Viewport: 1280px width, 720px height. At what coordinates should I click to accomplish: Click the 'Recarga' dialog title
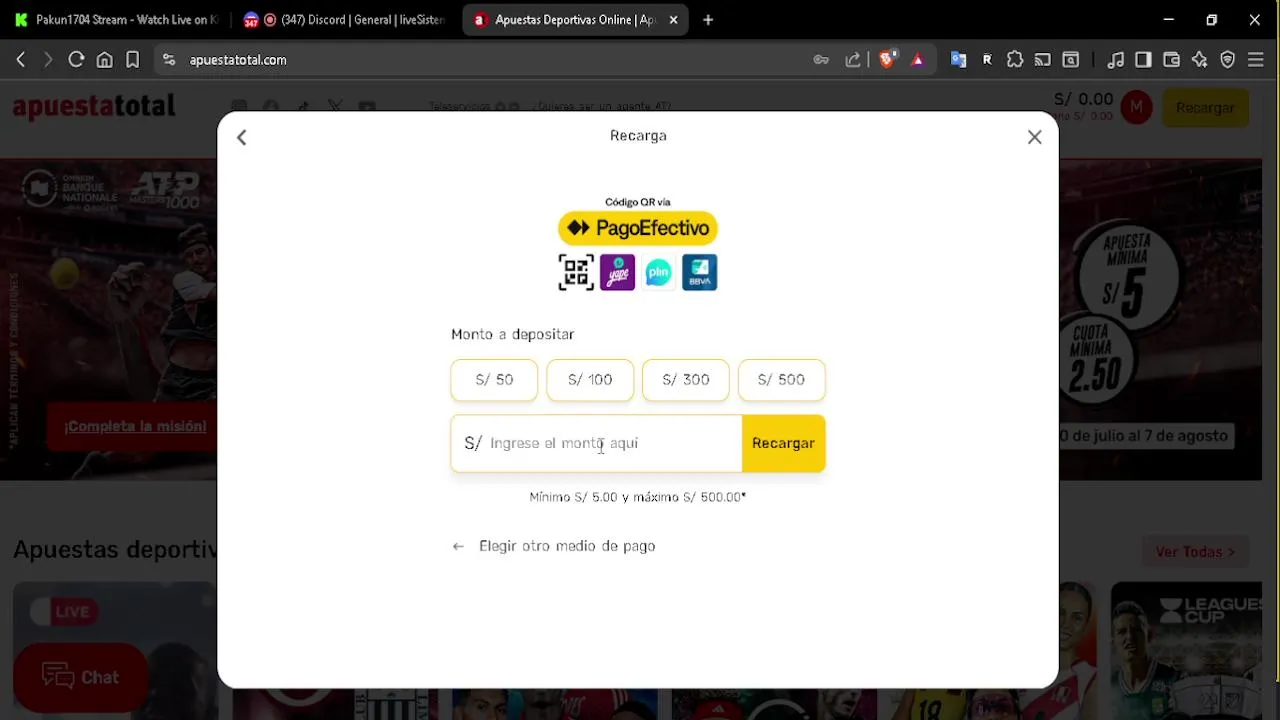pyautogui.click(x=638, y=135)
